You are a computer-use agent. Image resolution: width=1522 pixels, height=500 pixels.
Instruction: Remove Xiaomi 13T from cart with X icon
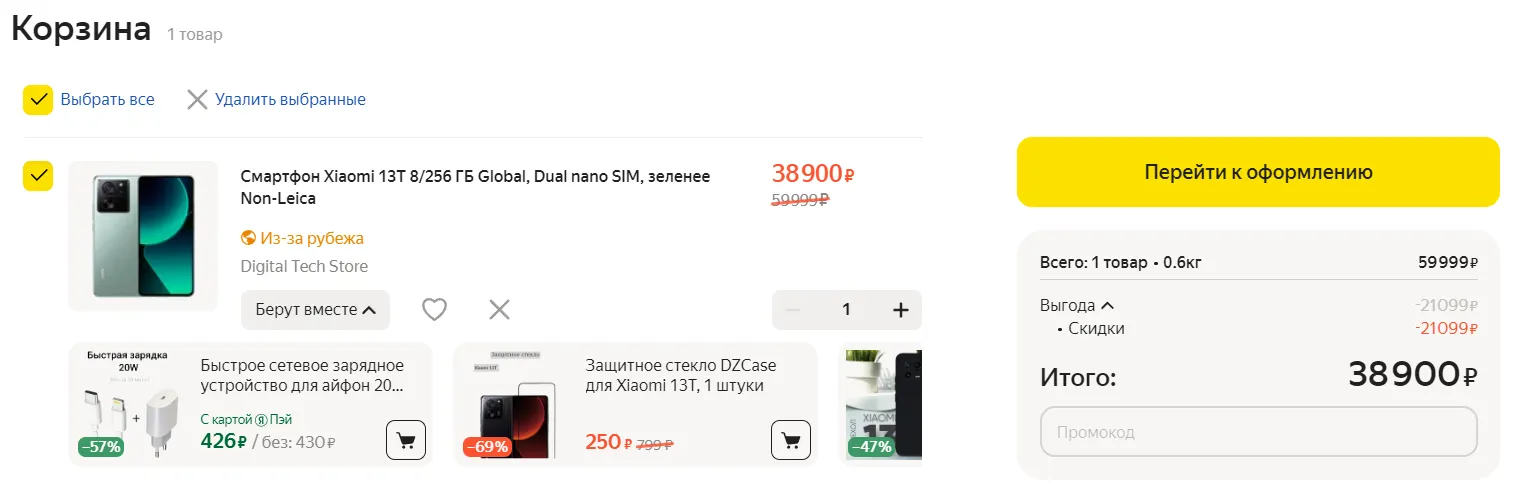(499, 310)
